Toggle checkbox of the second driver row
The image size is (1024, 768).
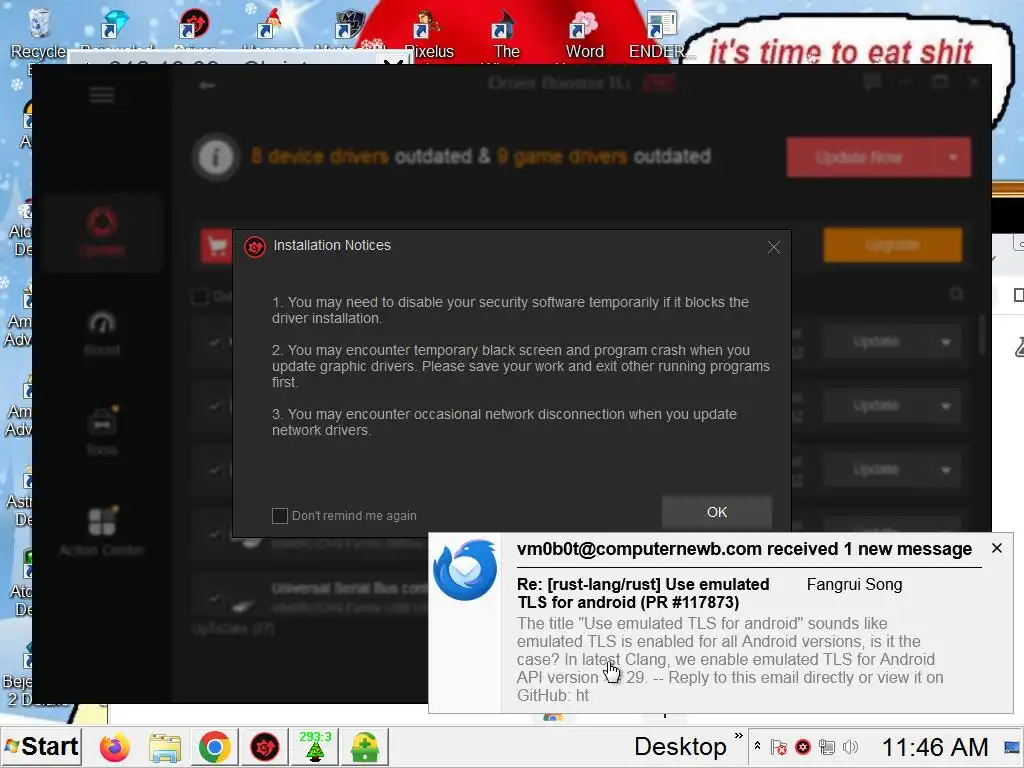tap(215, 406)
